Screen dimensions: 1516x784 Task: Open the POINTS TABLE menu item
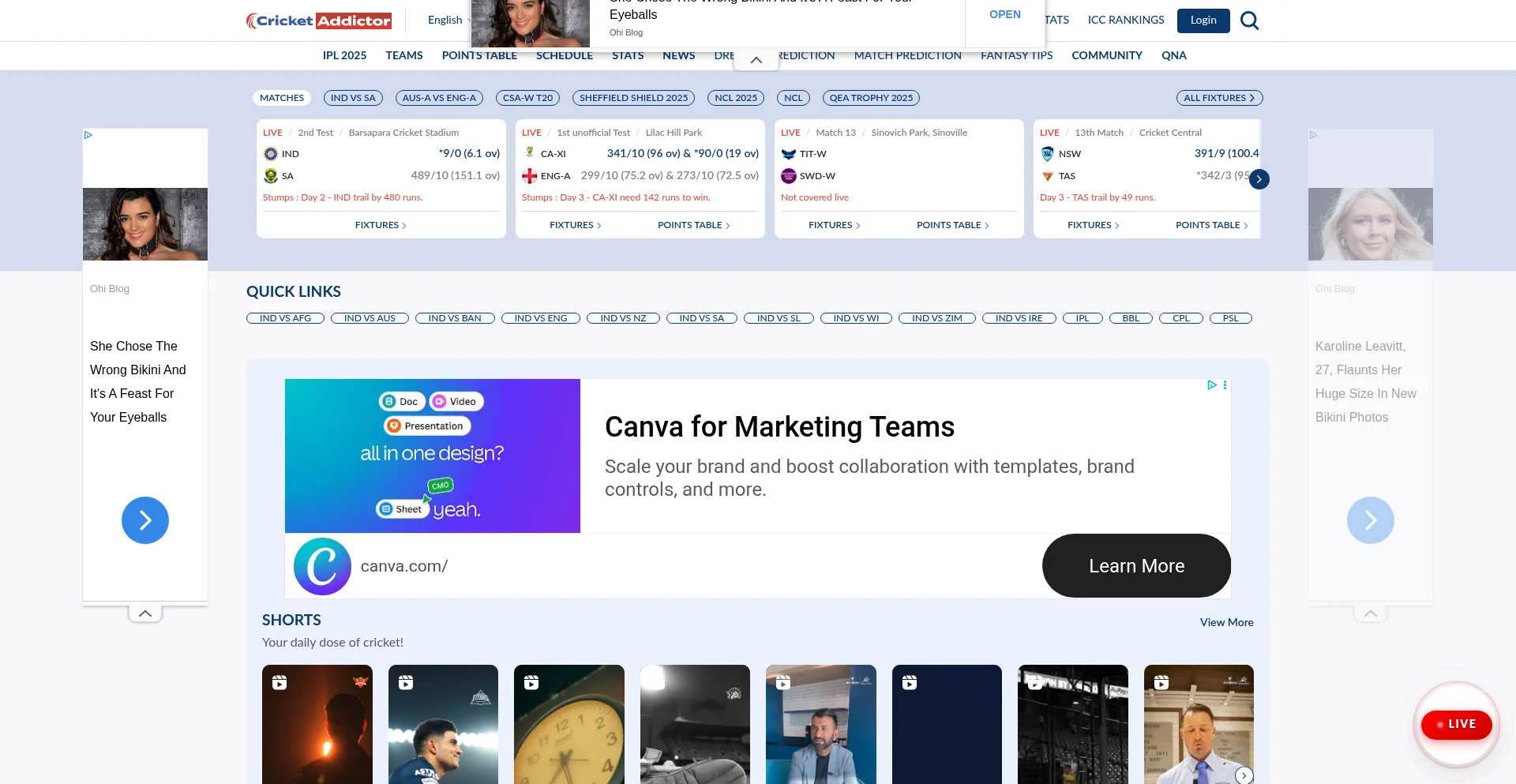(x=479, y=55)
